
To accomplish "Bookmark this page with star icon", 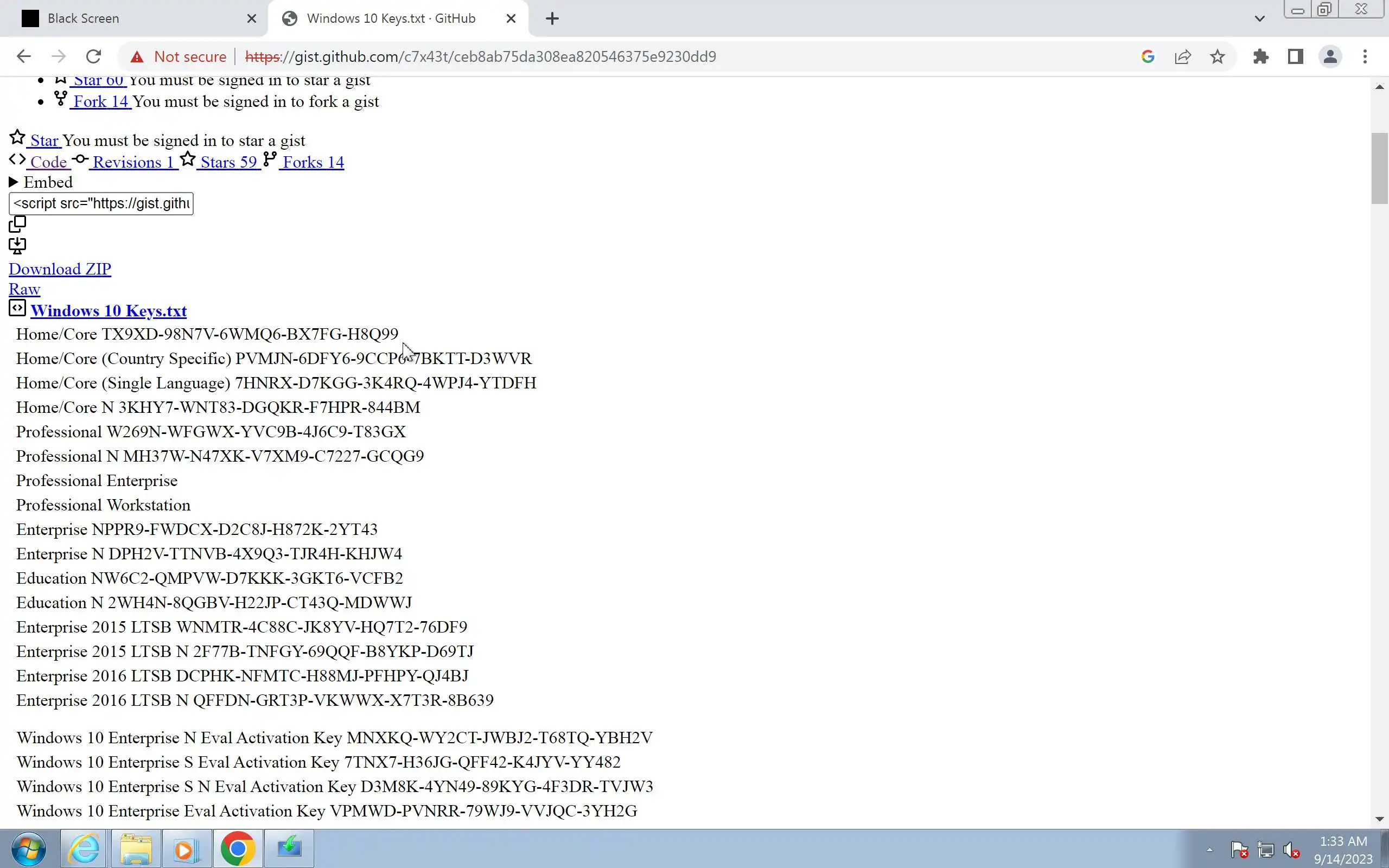I will tap(1218, 57).
